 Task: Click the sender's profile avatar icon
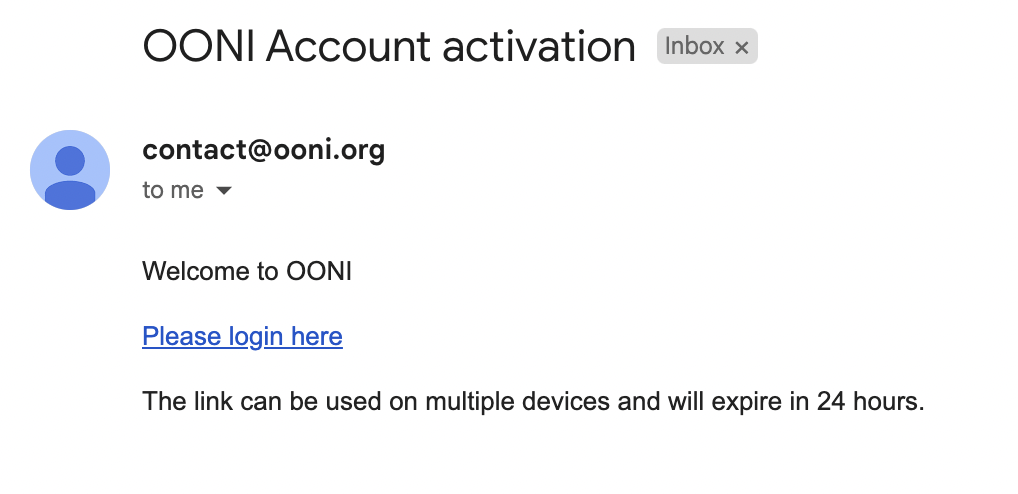click(70, 170)
